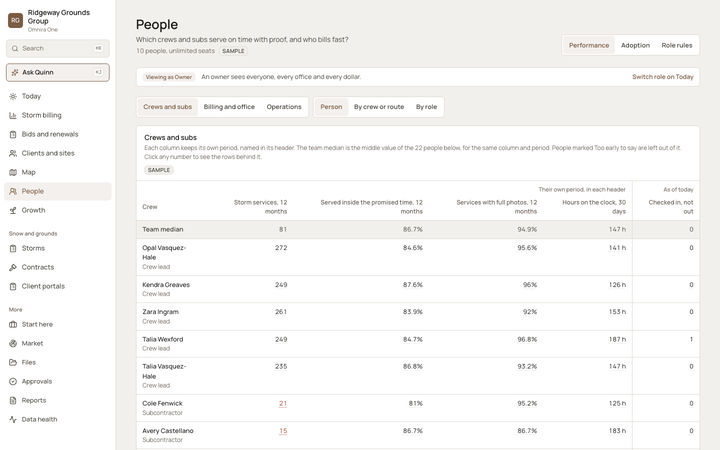This screenshot has height=450, width=720.
Task: Click Avery Castellano's storm services value 15
Action: tap(283, 431)
